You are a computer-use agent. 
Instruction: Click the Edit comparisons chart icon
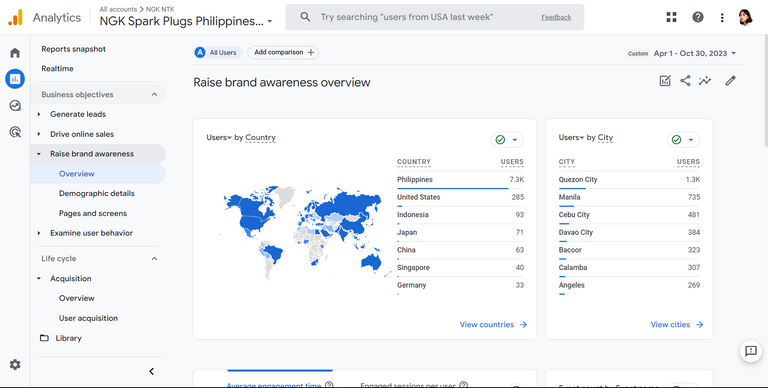(x=665, y=81)
